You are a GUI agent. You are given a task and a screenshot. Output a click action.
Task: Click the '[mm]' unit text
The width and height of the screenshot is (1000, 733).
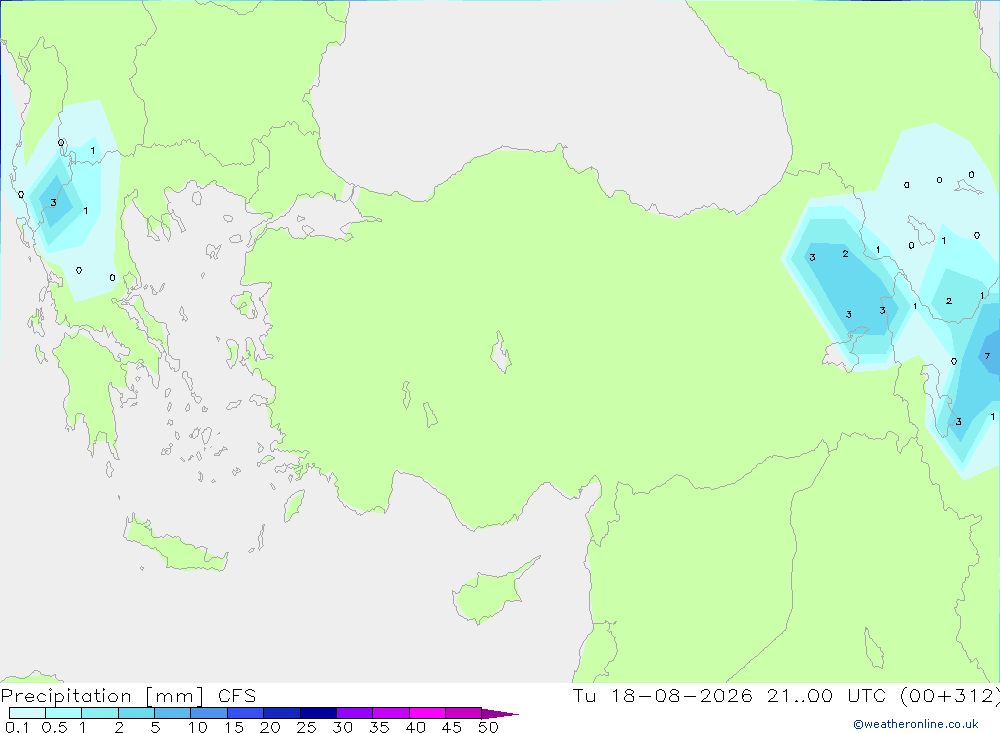pos(174,696)
